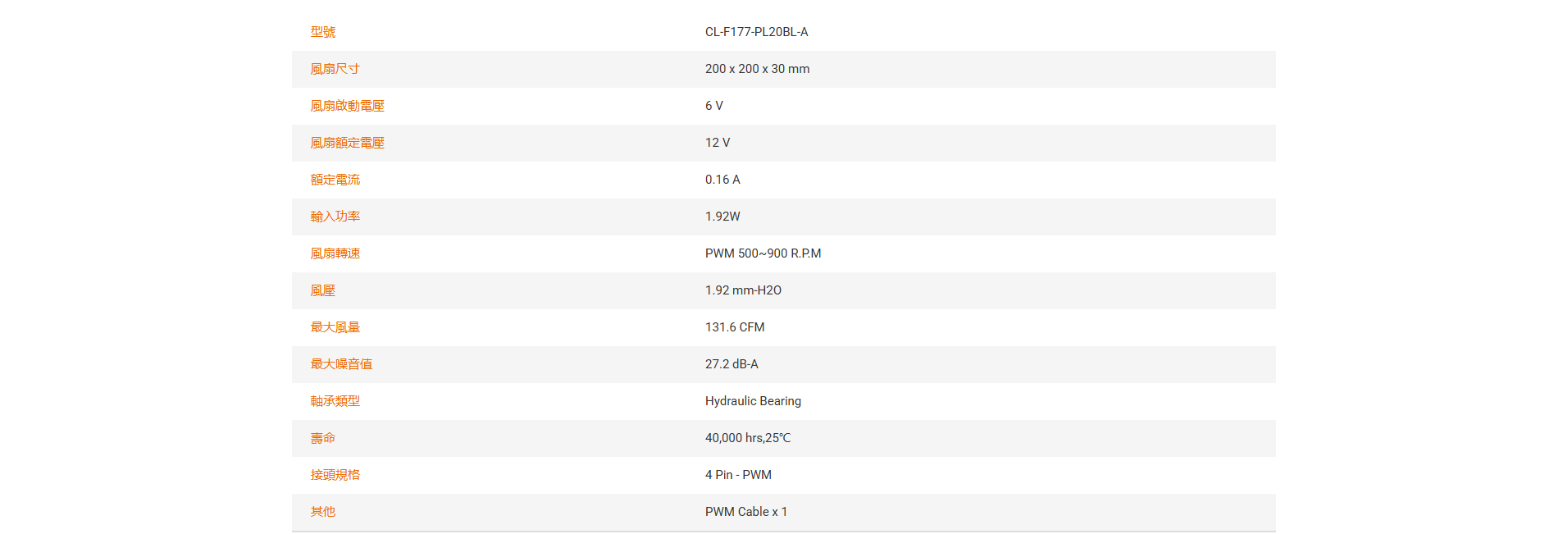Viewport: 1568px width, 534px height.
Task: Click the 27.2 dB-A noise value
Action: (732, 364)
